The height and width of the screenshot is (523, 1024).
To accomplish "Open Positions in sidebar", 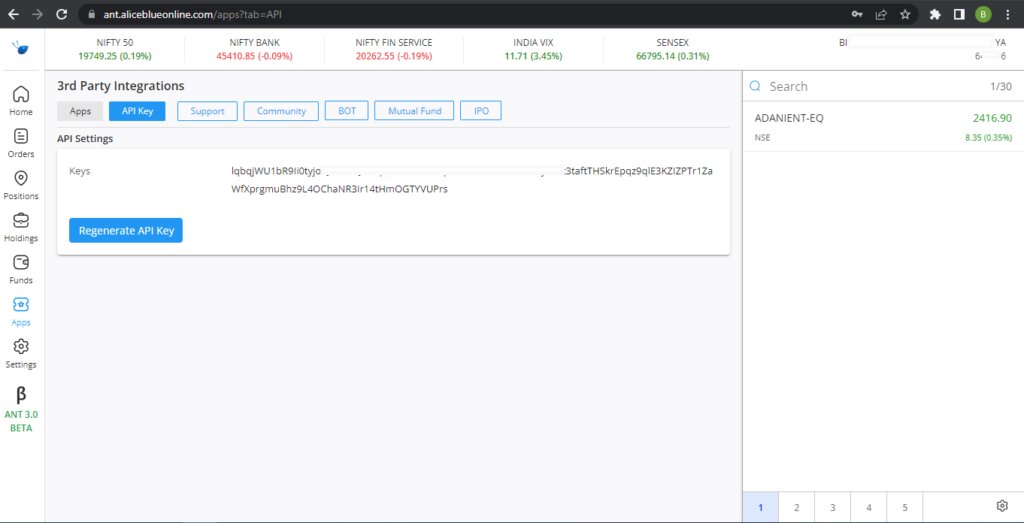I will [x=21, y=185].
